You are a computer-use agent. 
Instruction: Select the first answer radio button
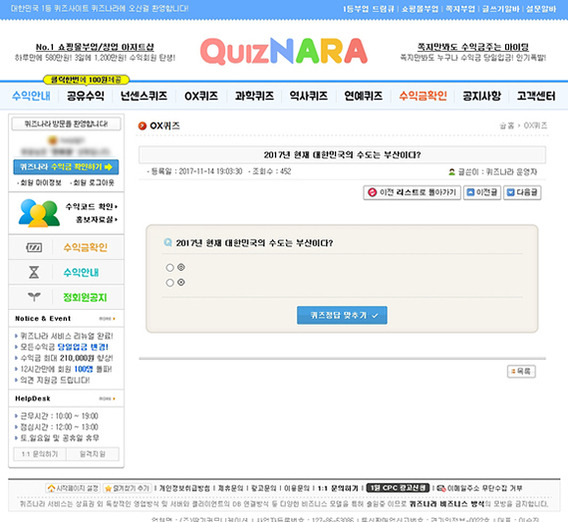point(170,268)
